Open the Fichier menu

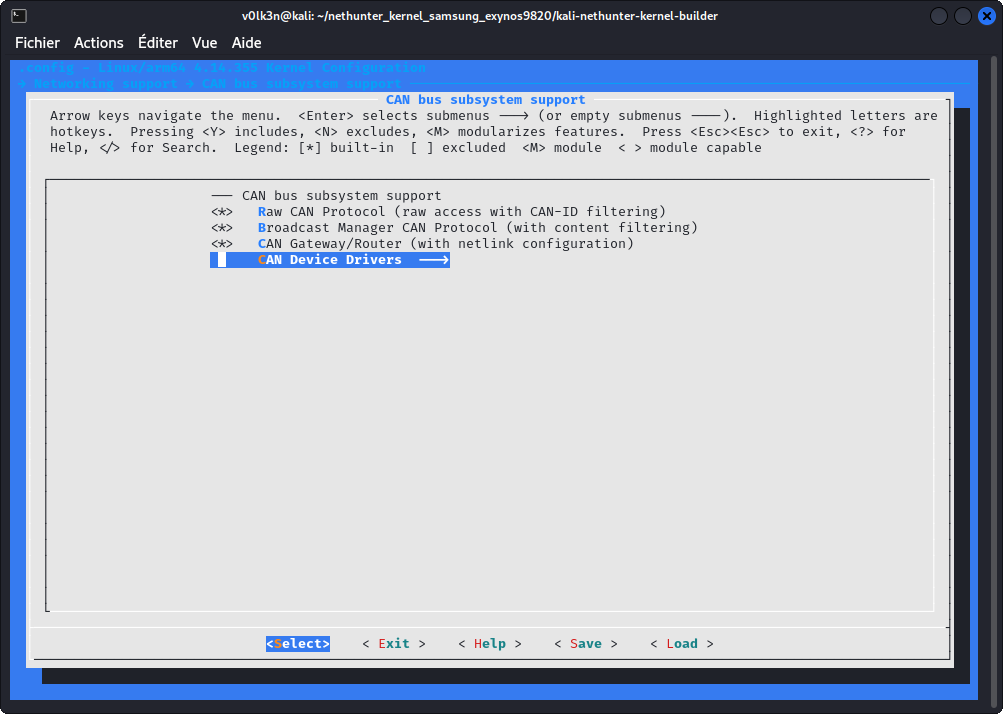(x=37, y=43)
